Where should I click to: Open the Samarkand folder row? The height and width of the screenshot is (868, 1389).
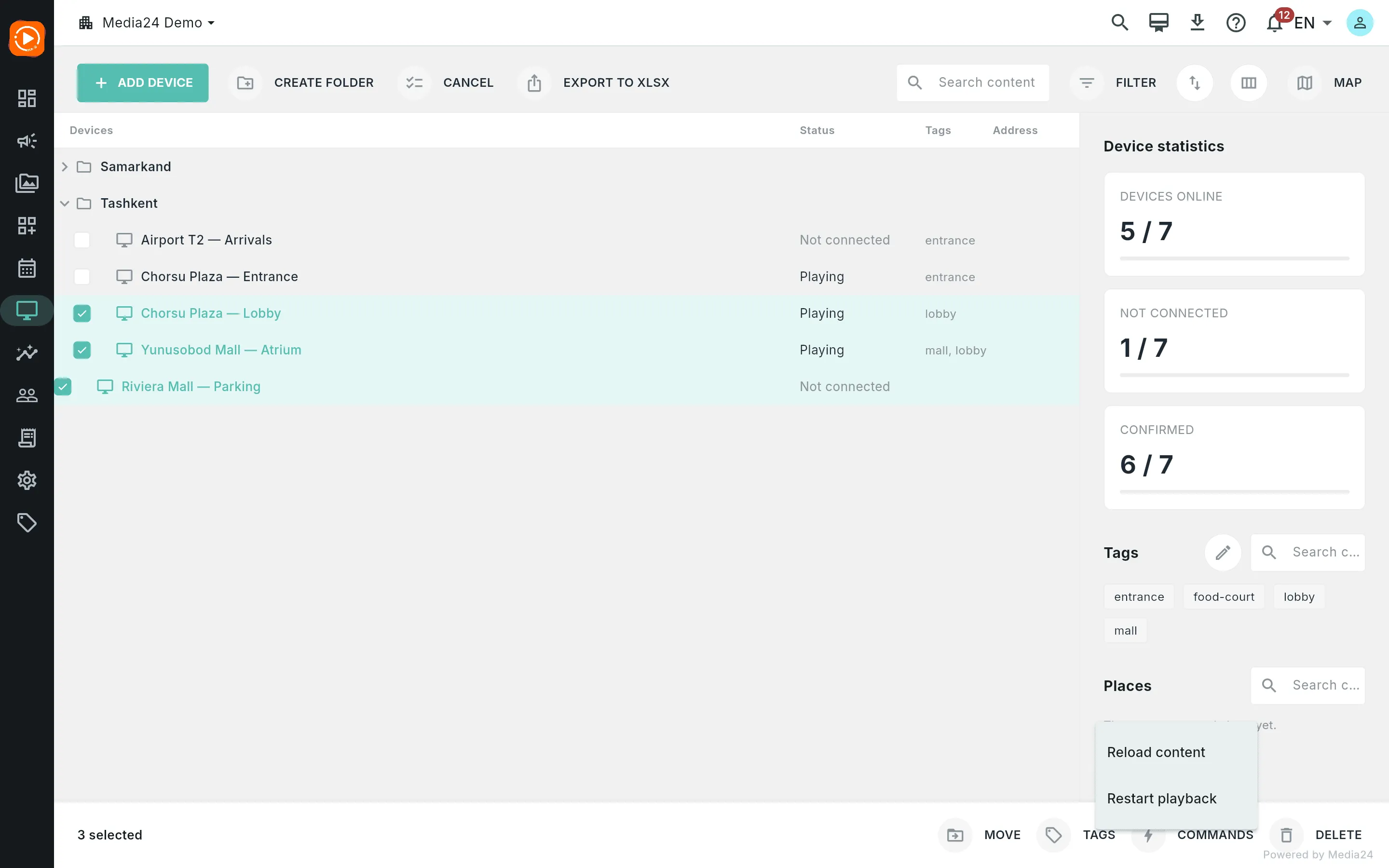pos(567,167)
